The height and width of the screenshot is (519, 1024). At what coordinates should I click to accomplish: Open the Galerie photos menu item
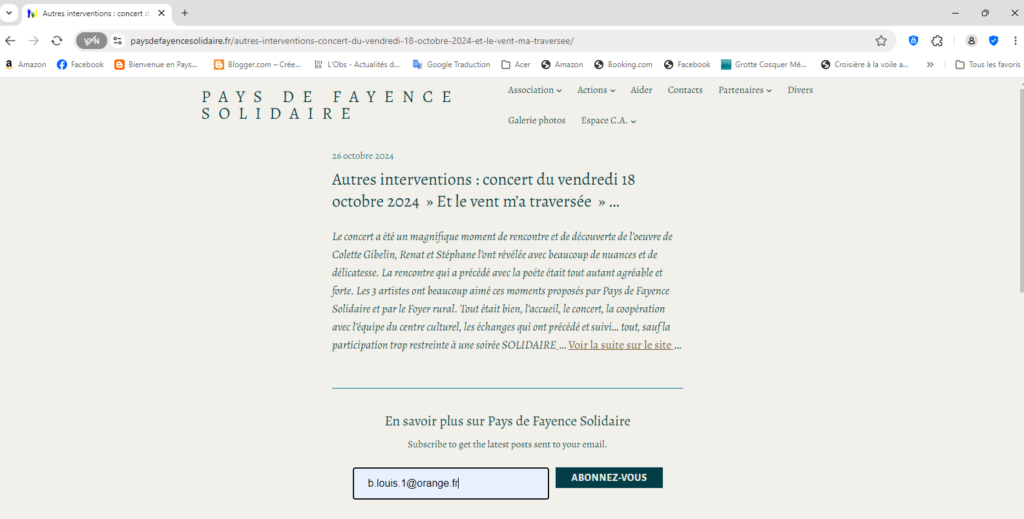point(536,121)
